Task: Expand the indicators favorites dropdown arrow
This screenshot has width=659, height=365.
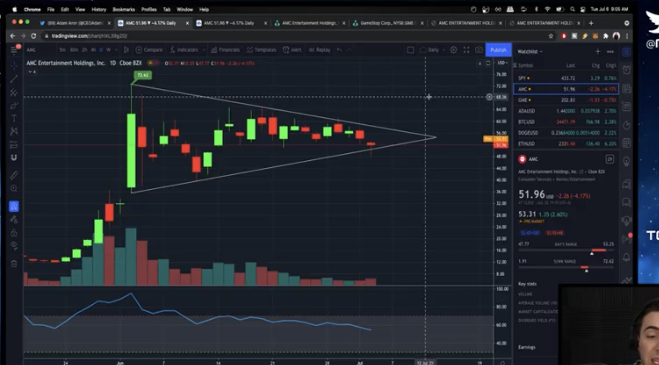Action: (x=204, y=50)
